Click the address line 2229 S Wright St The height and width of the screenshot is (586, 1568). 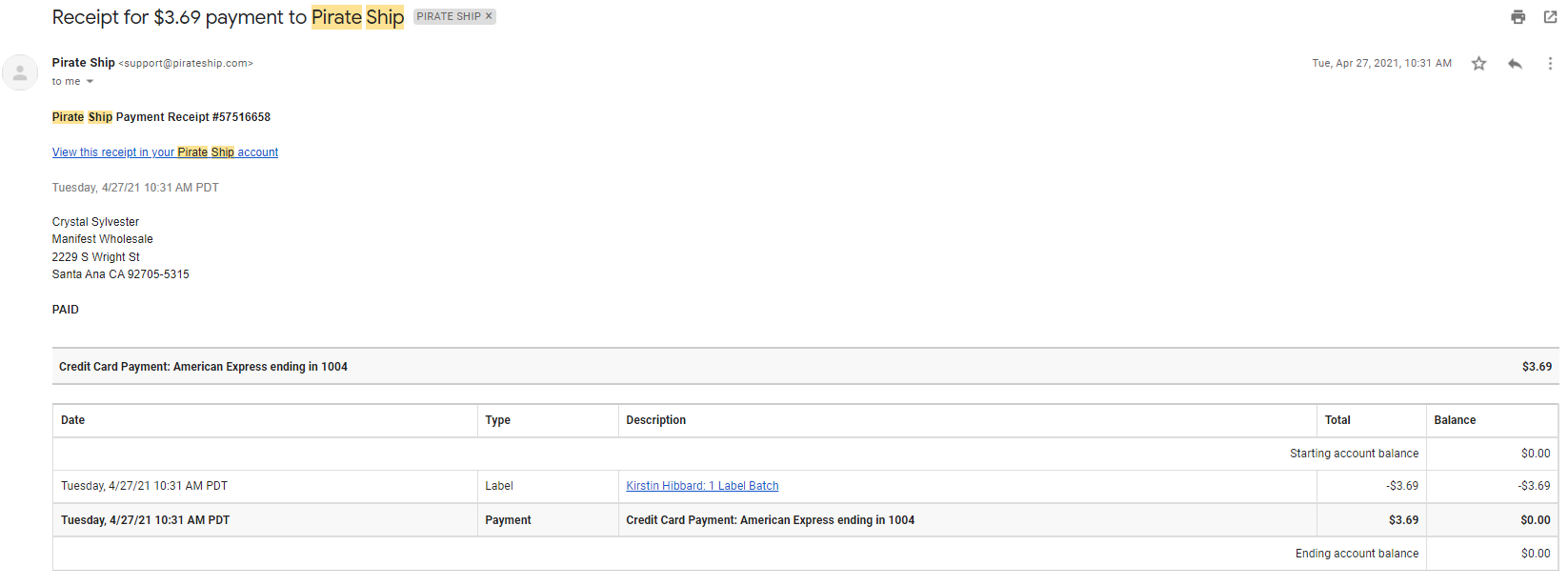(95, 257)
